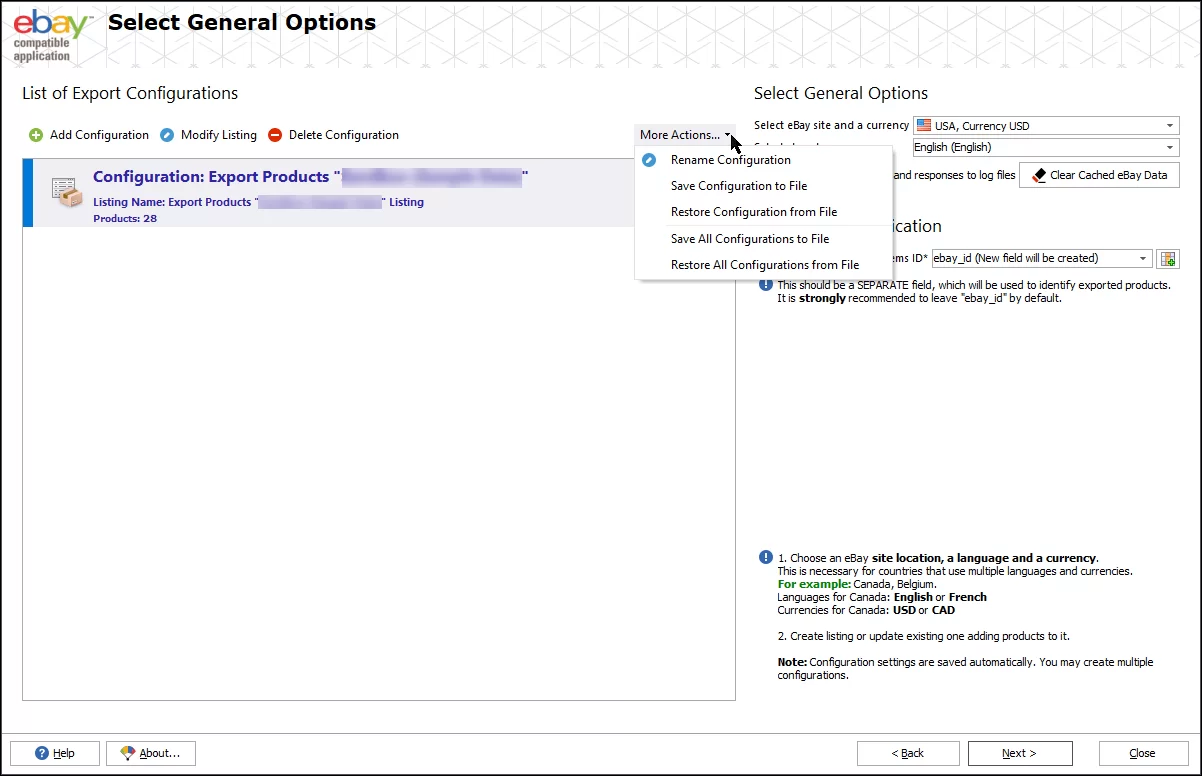
Task: Click the About button's colorful icon
Action: [x=127, y=753]
